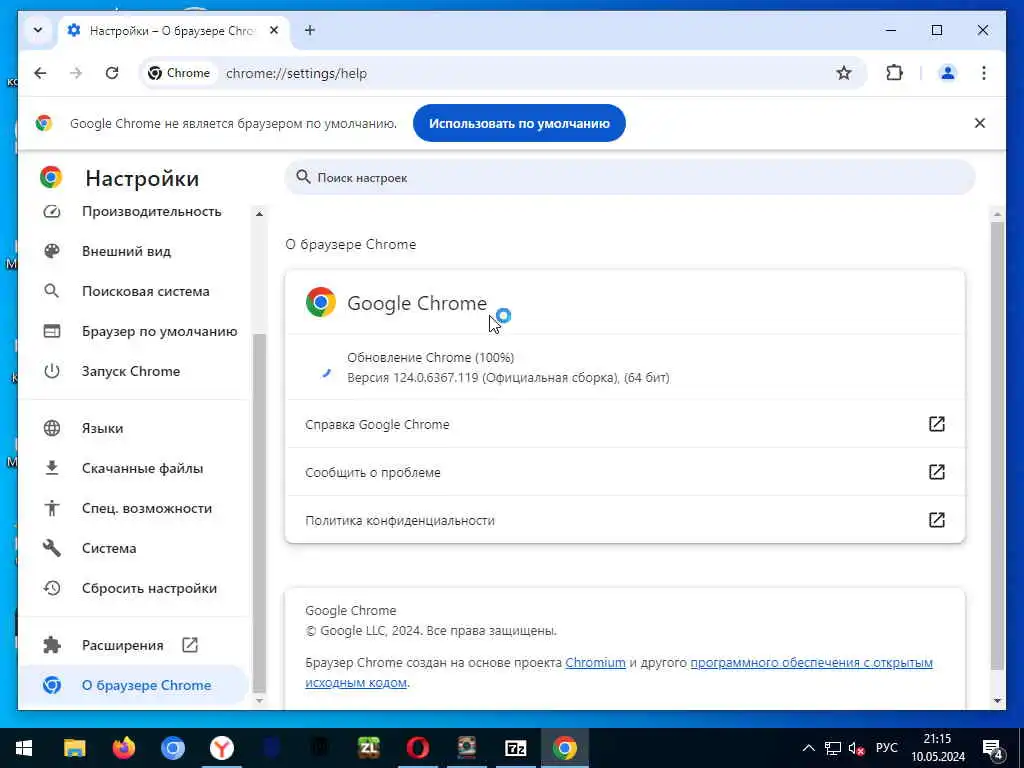Open the profile avatar menu
The width and height of the screenshot is (1024, 768).
tap(948, 73)
